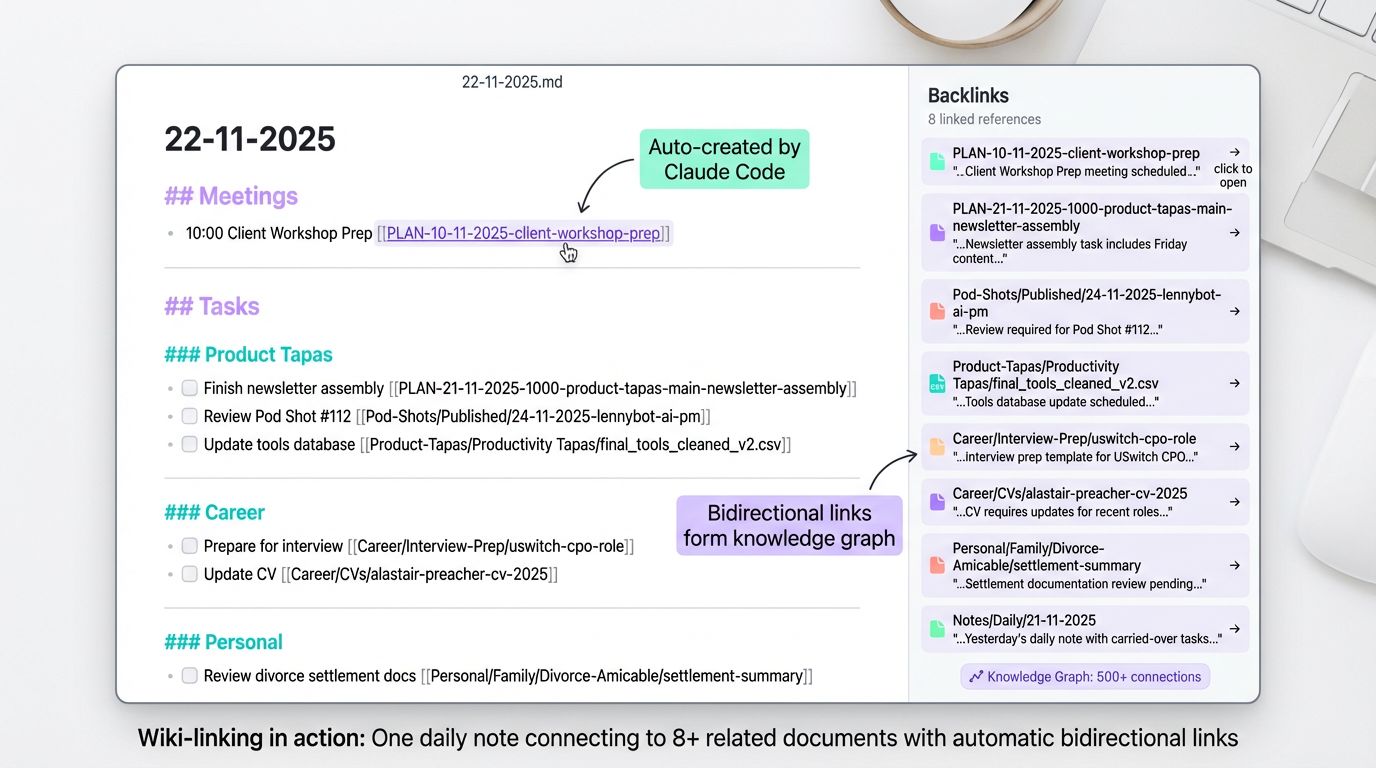Click snippet 'Settlement documentation review pending'

1080,584
